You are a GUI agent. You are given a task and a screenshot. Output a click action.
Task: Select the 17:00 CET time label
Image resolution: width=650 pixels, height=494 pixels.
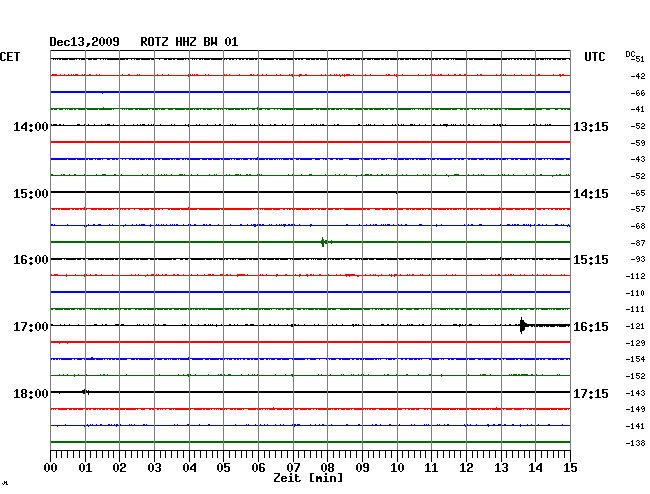[31, 327]
